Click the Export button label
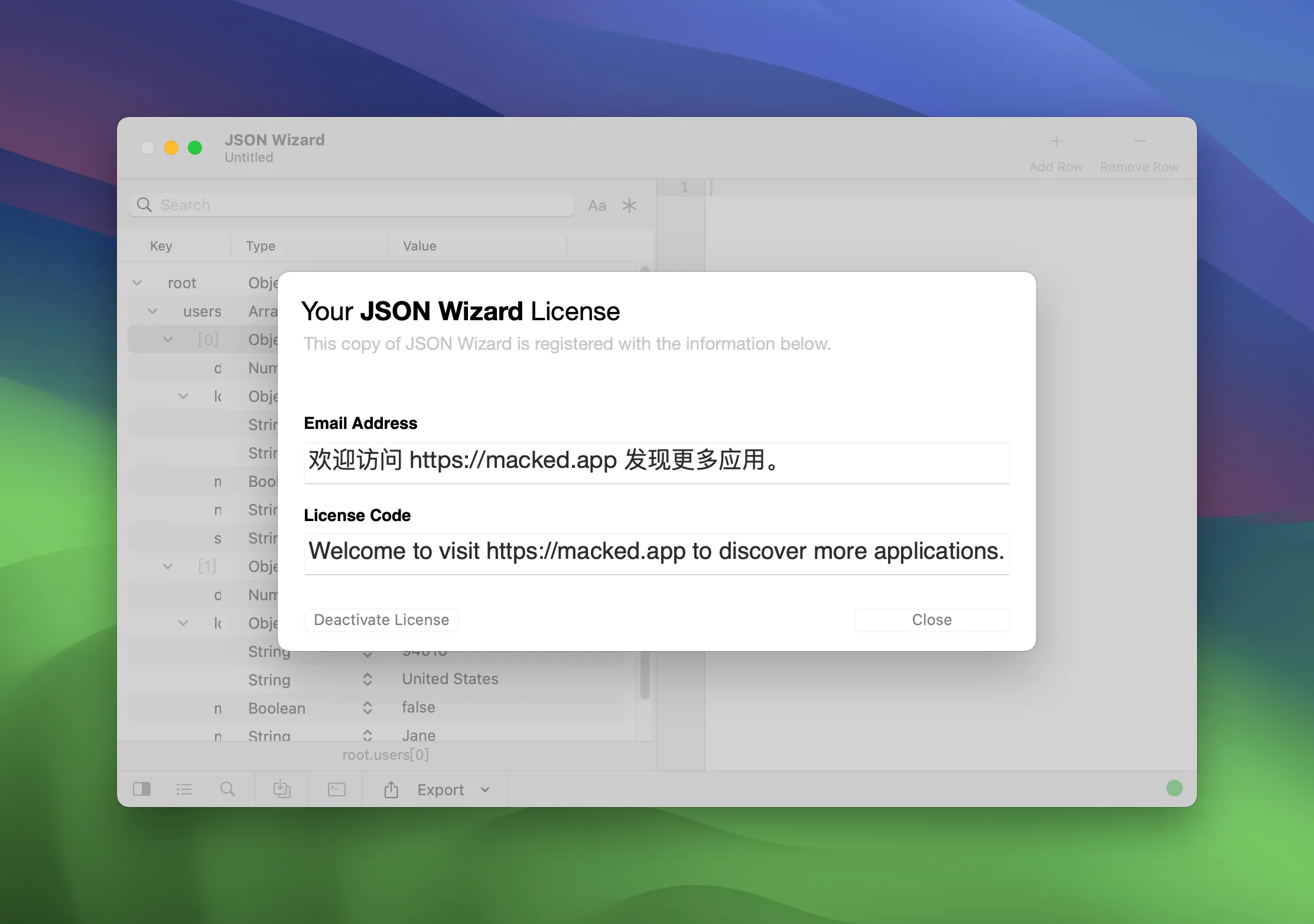 coord(441,790)
